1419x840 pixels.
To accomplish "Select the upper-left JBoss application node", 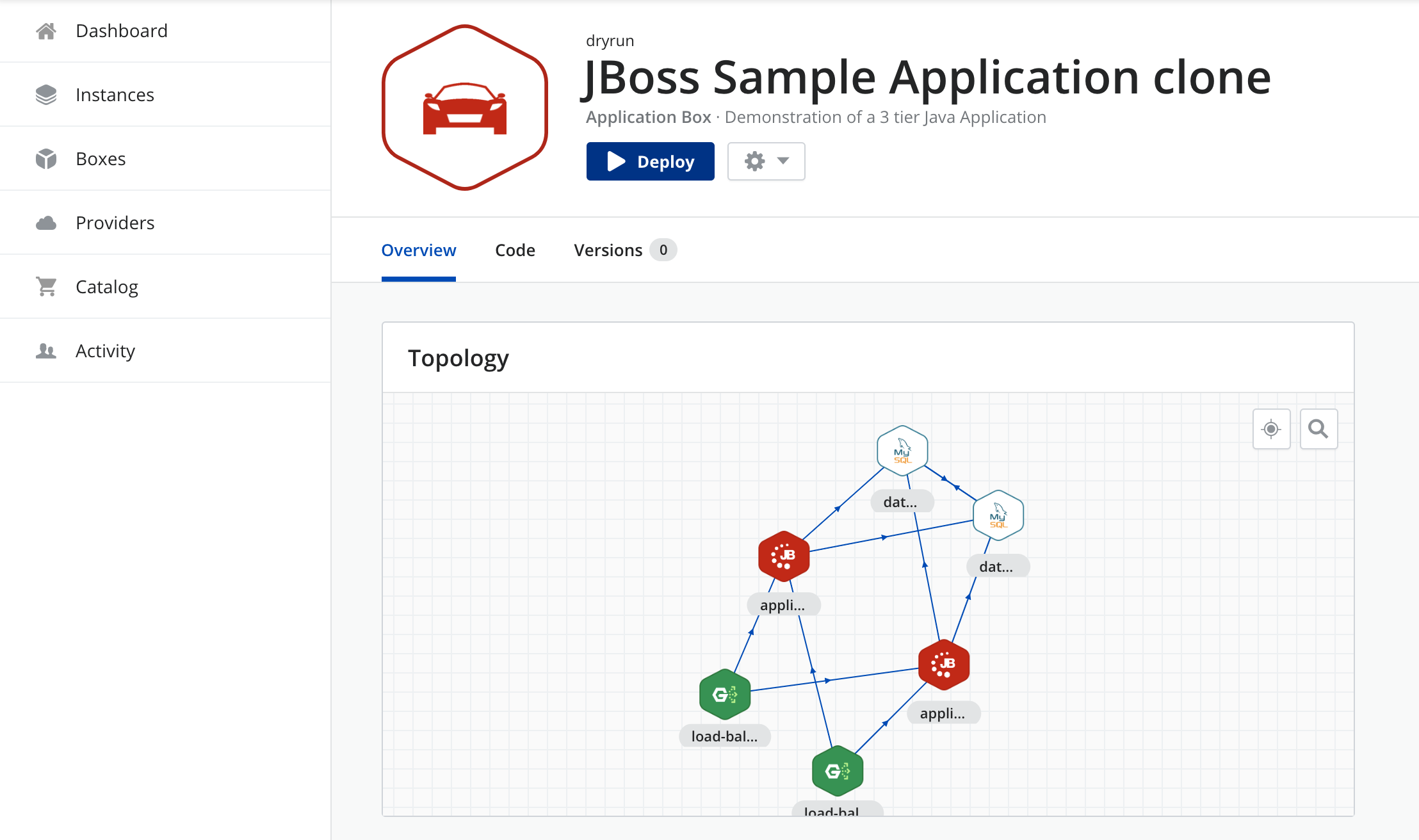I will 784,556.
